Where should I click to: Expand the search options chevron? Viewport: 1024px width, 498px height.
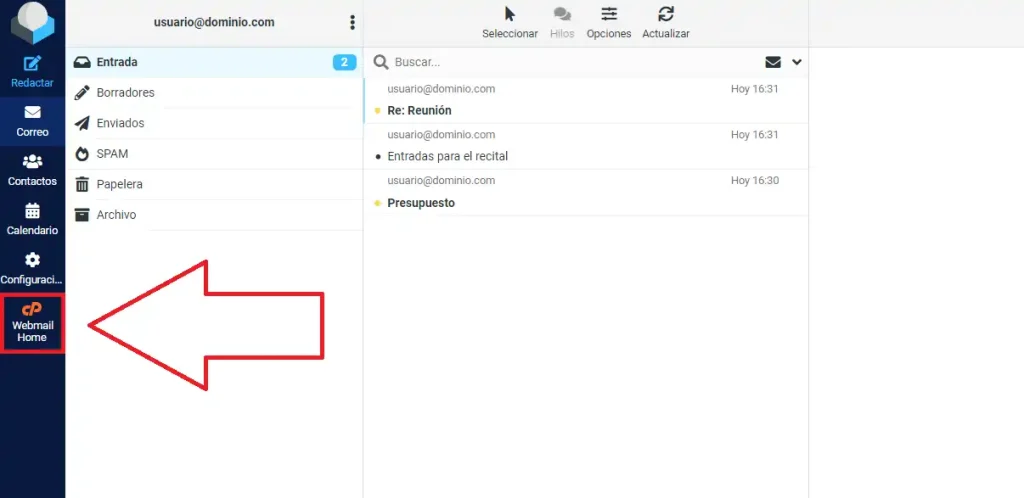click(797, 62)
